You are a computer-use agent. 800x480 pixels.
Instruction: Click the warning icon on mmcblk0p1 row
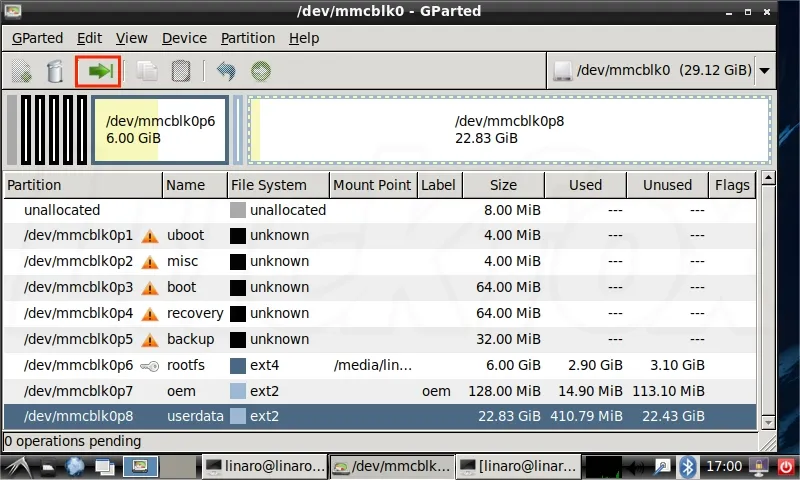[149, 236]
